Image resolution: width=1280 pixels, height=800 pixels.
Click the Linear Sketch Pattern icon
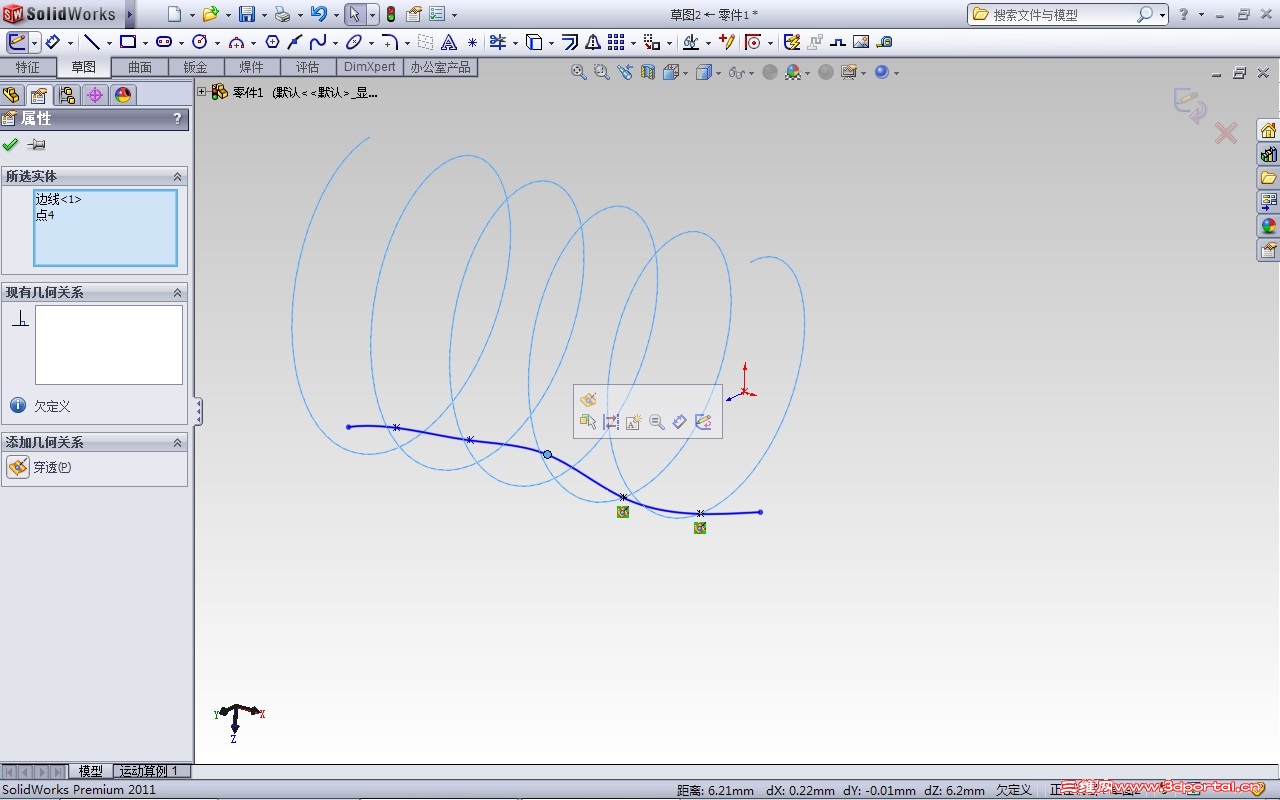coord(616,42)
